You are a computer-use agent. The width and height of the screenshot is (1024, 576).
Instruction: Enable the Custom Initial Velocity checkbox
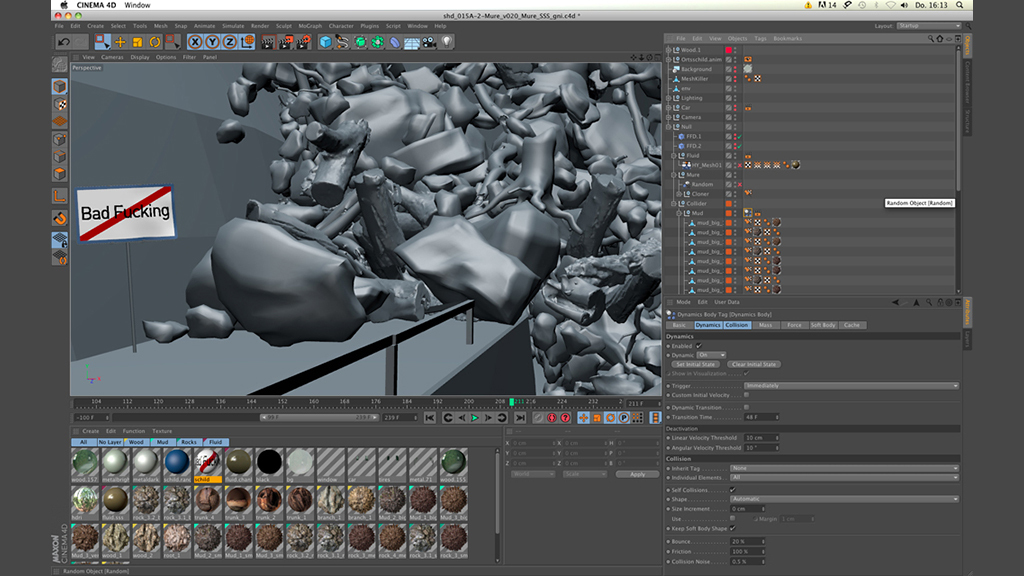click(x=746, y=396)
